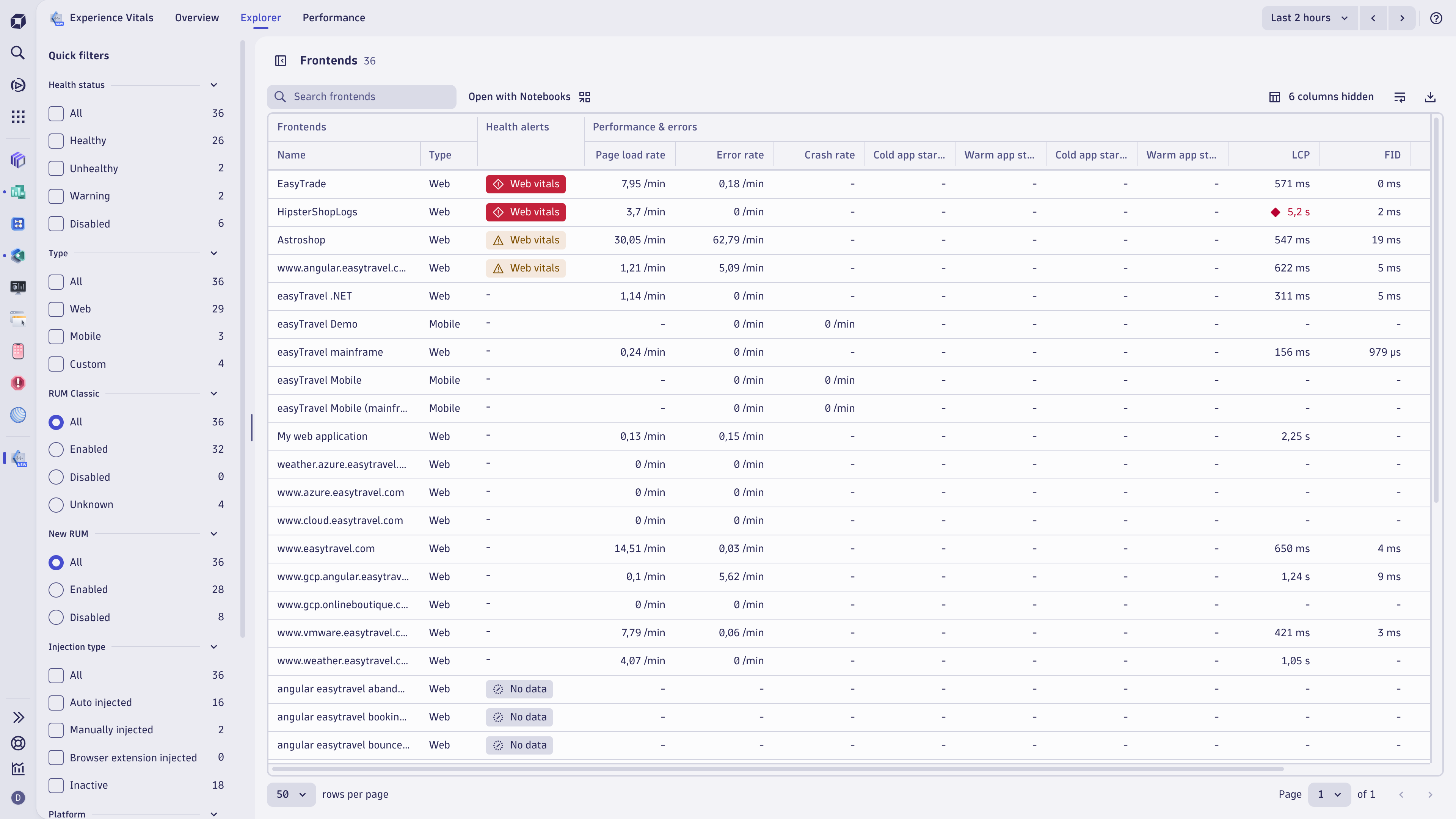Collapse the Health status filter section

pos(213,85)
